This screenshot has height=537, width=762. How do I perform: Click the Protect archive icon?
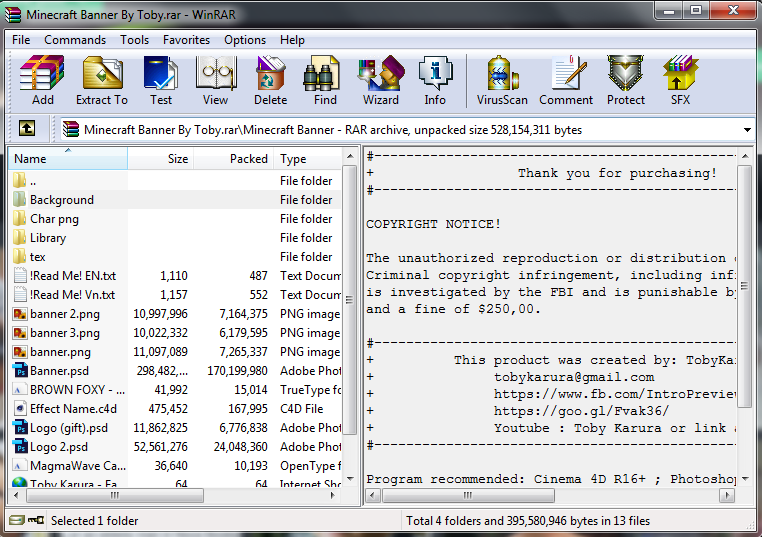[626, 80]
